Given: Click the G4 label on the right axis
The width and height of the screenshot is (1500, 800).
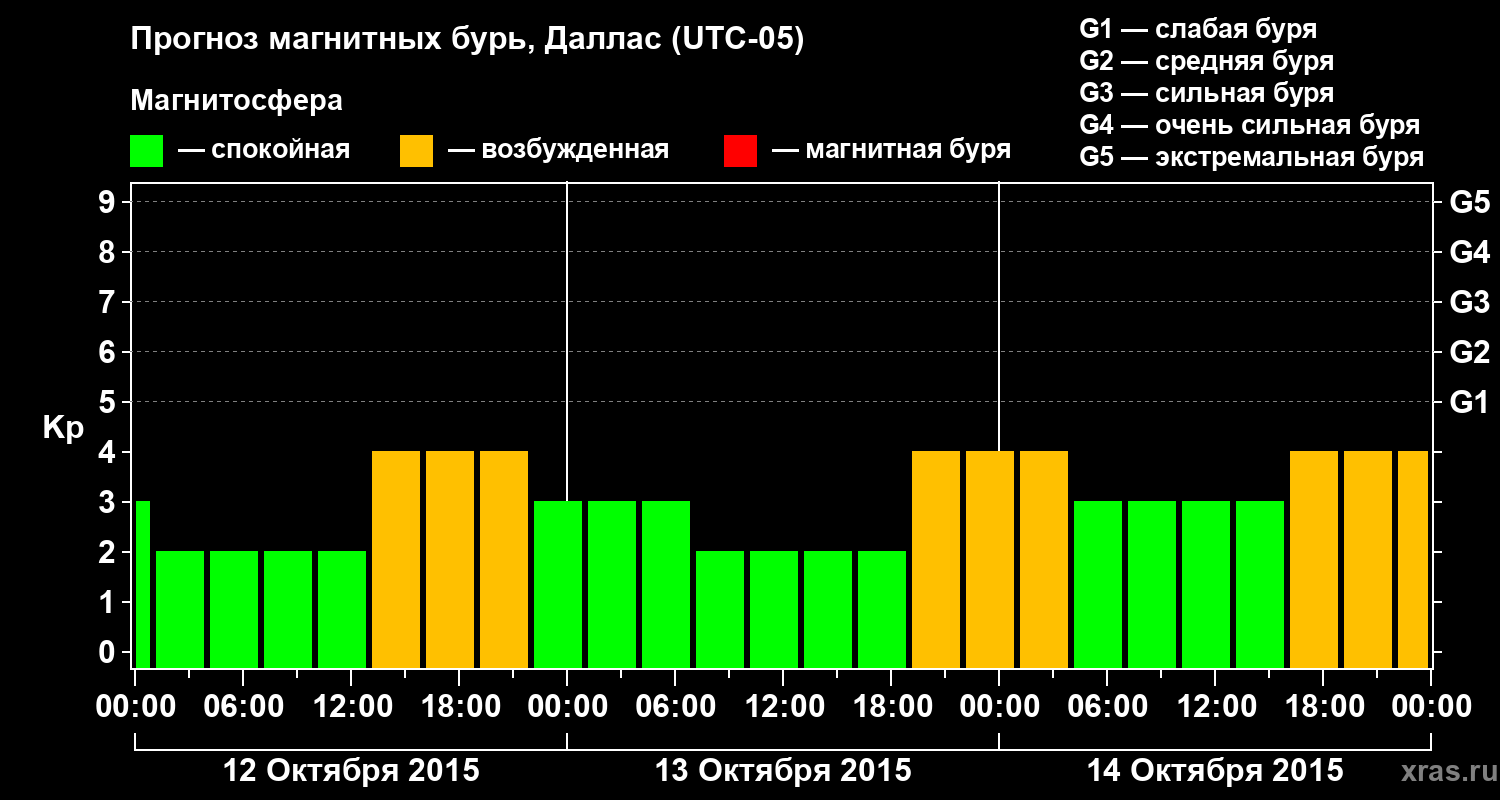Looking at the screenshot, I should [1469, 252].
